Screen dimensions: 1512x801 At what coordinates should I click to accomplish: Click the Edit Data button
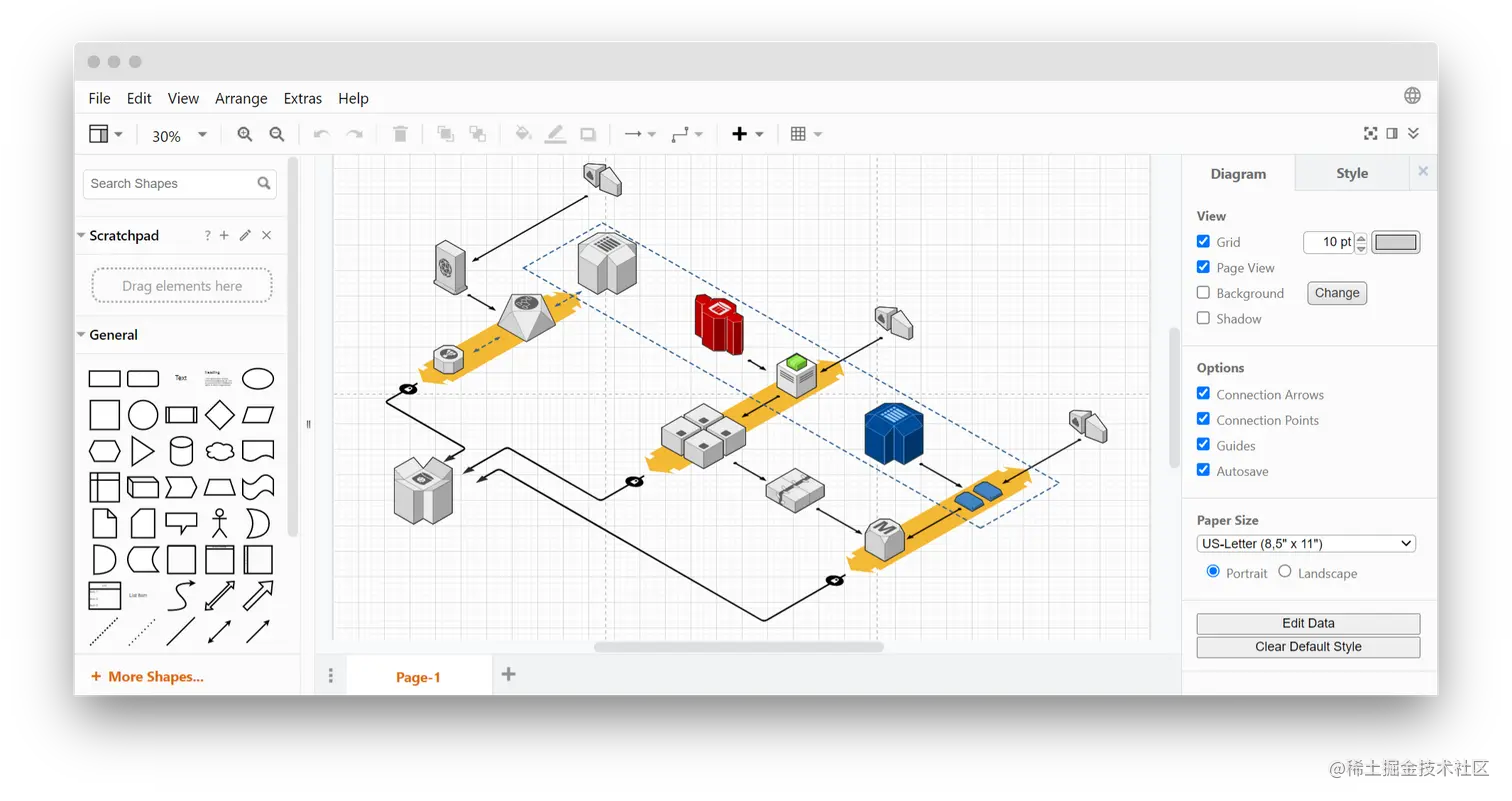tap(1308, 623)
